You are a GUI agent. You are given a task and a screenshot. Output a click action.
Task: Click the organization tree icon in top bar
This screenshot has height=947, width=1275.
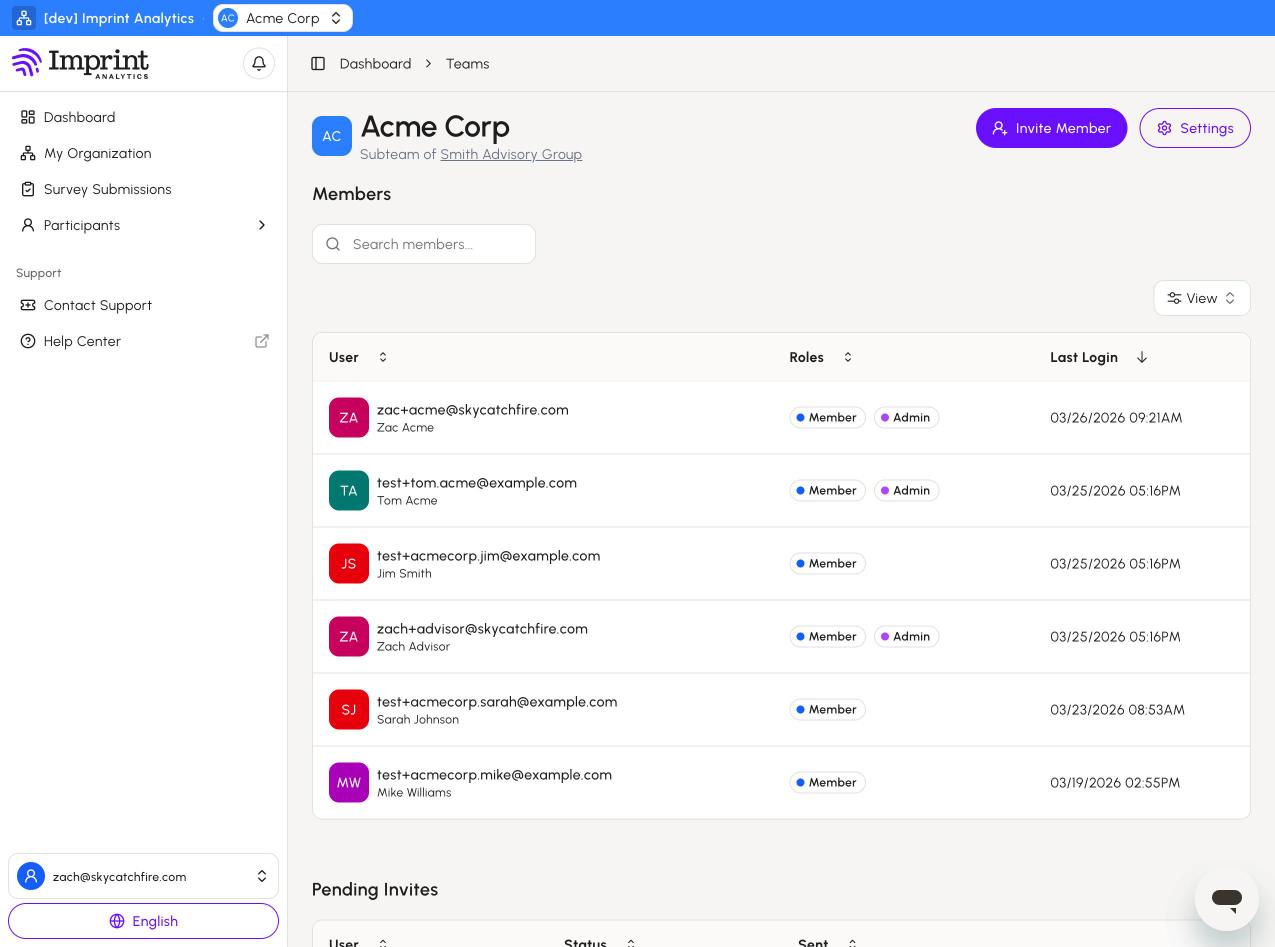pyautogui.click(x=24, y=18)
